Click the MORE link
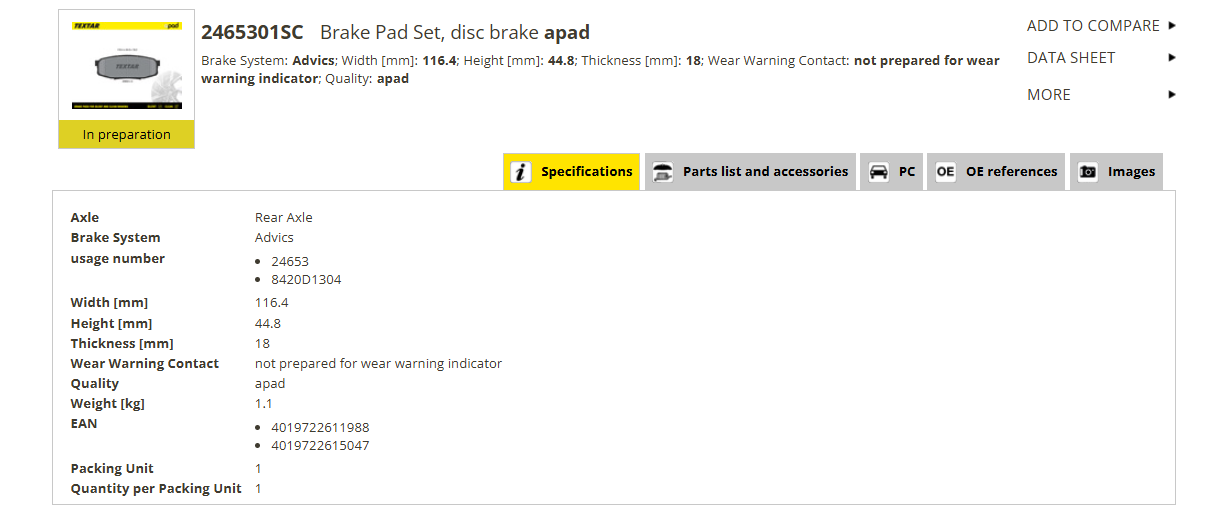The height and width of the screenshot is (512, 1225). (1049, 95)
